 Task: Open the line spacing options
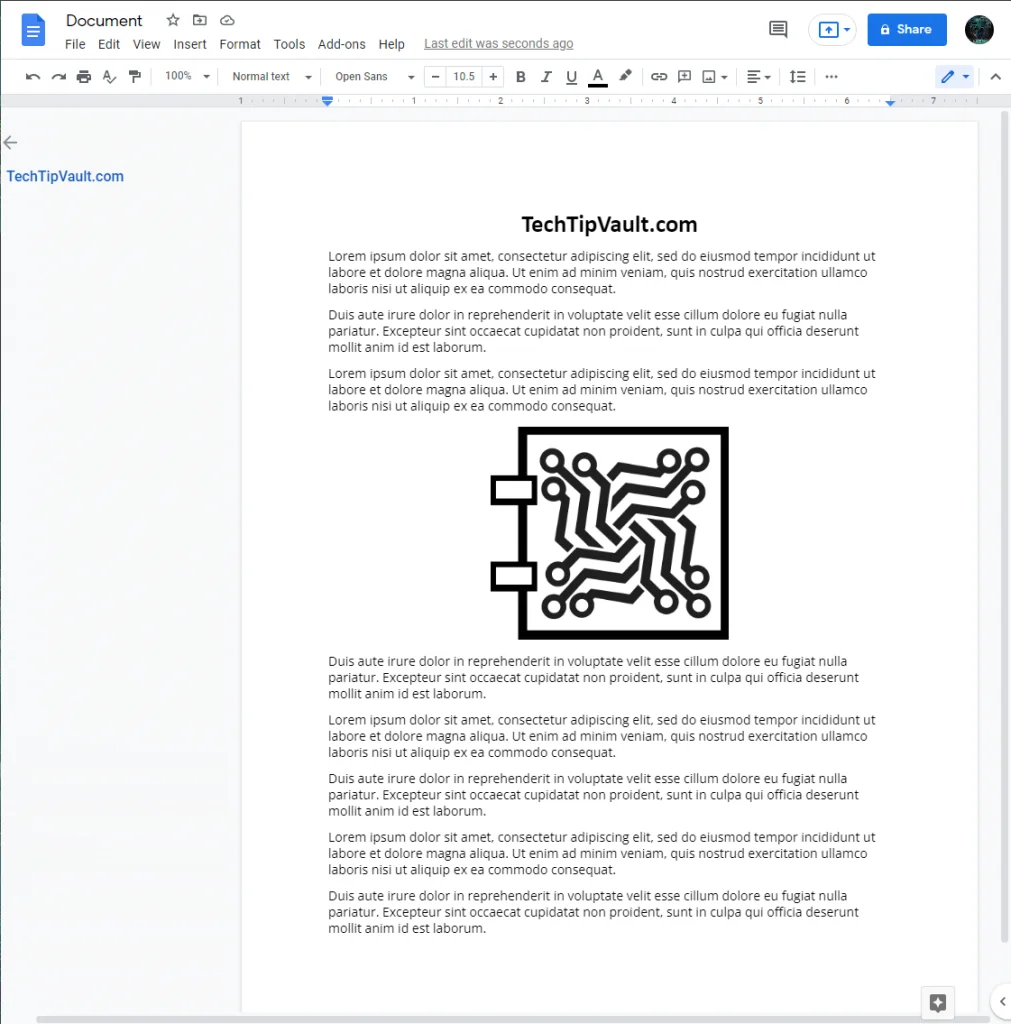point(797,77)
